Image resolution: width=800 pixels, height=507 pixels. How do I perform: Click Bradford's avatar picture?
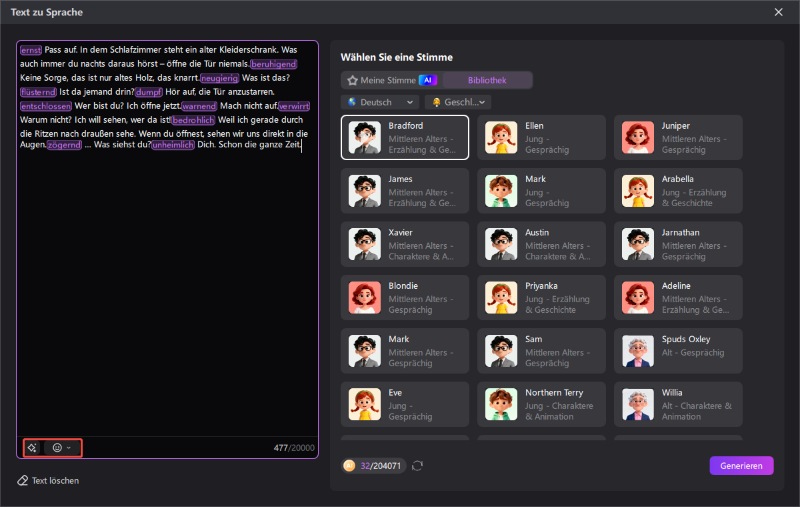[x=365, y=137]
